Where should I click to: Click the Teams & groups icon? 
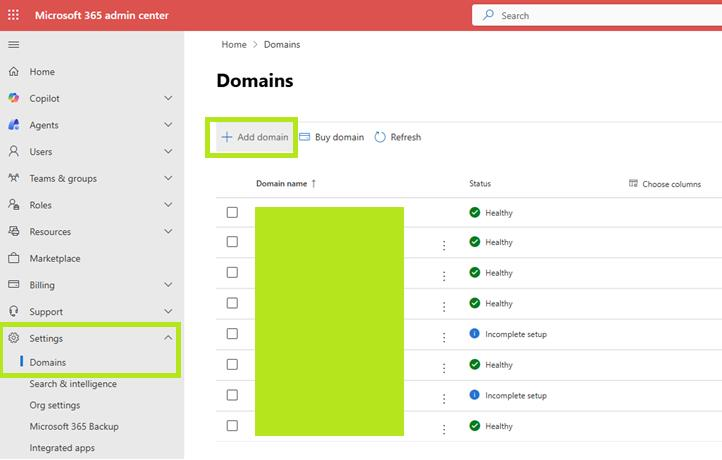[14, 178]
